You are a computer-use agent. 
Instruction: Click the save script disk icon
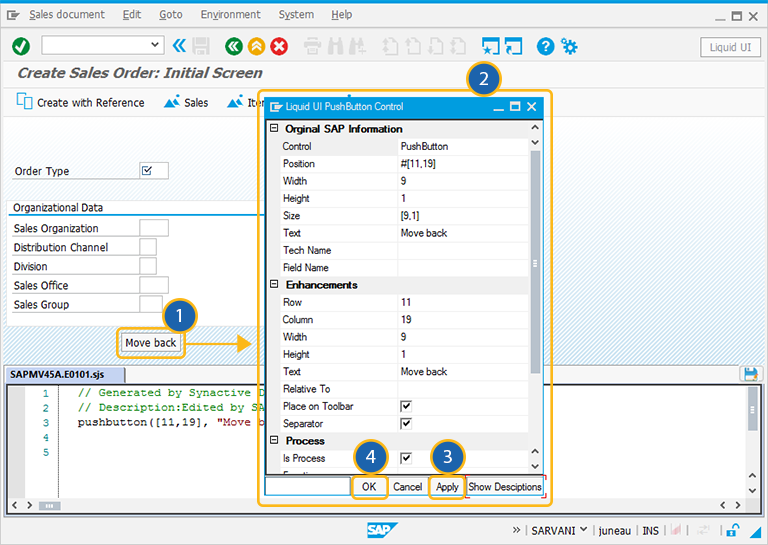point(749,374)
